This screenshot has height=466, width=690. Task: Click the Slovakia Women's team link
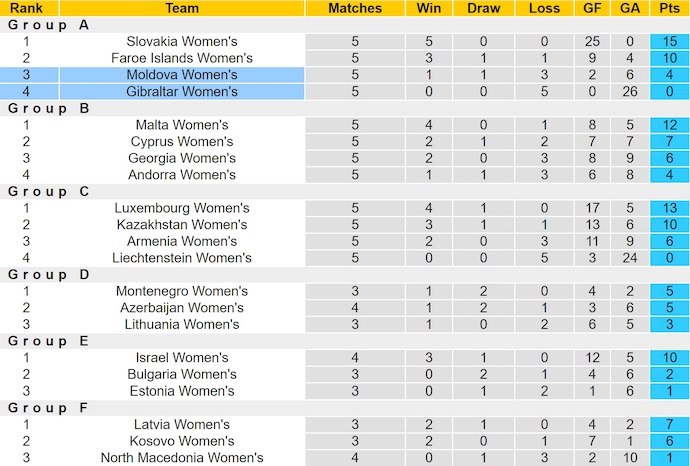click(182, 42)
